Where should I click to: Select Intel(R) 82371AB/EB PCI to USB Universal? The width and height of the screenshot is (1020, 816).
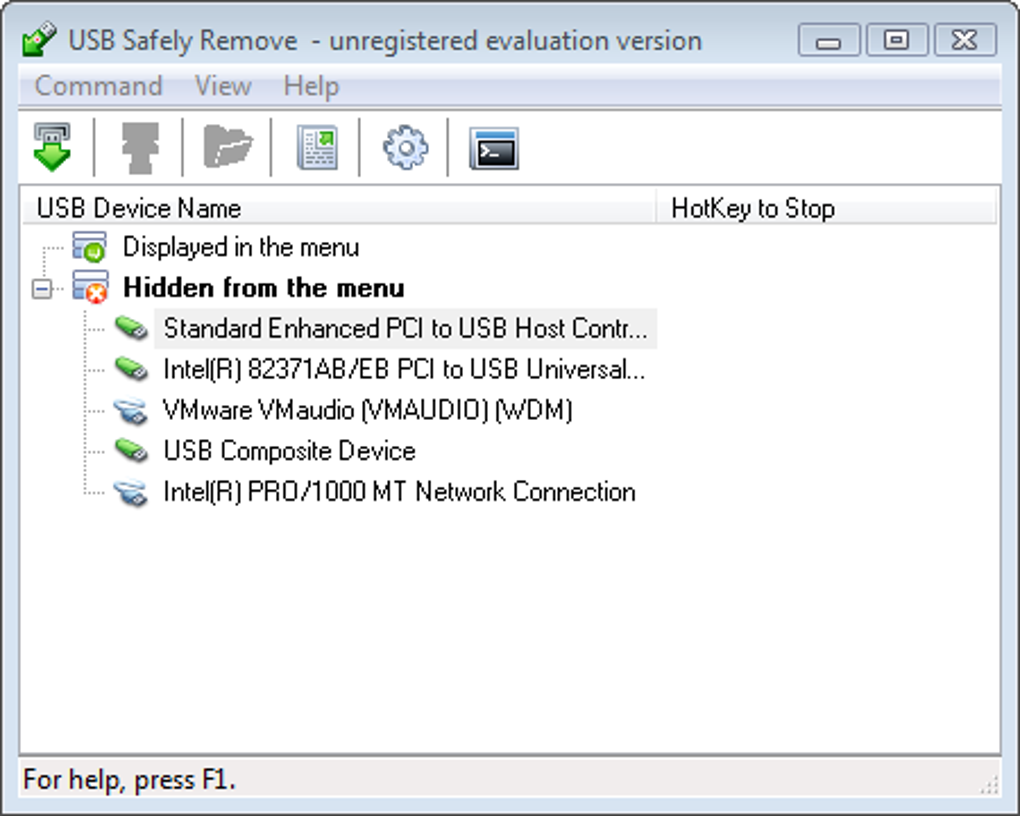pyautogui.click(x=404, y=370)
